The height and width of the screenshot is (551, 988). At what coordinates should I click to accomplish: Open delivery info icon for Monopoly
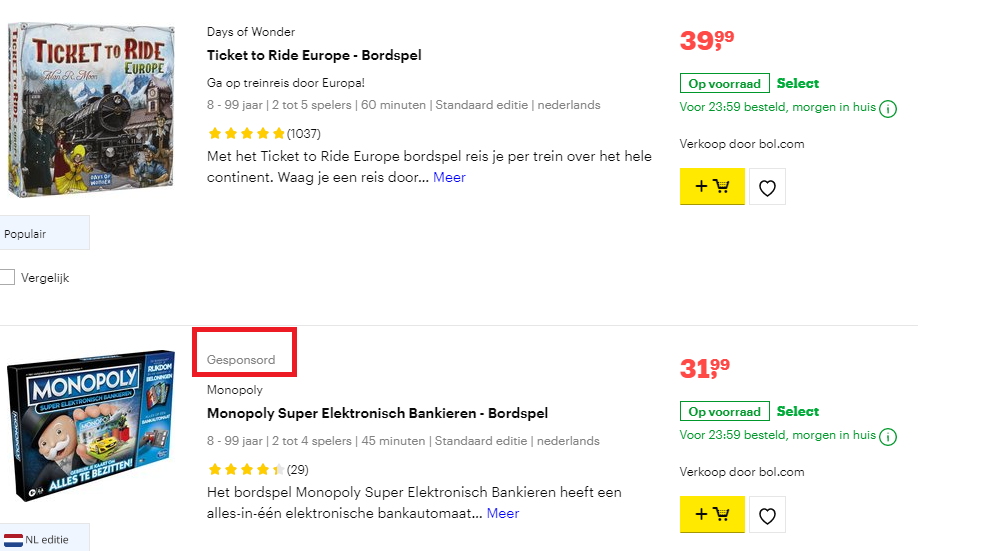(888, 437)
